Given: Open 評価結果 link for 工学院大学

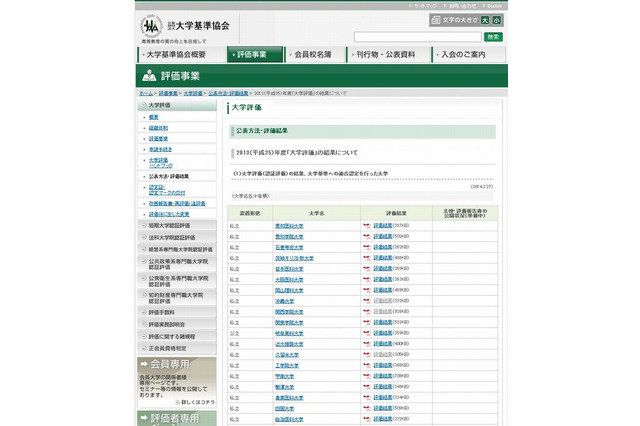Looking at the screenshot, I should point(382,365).
